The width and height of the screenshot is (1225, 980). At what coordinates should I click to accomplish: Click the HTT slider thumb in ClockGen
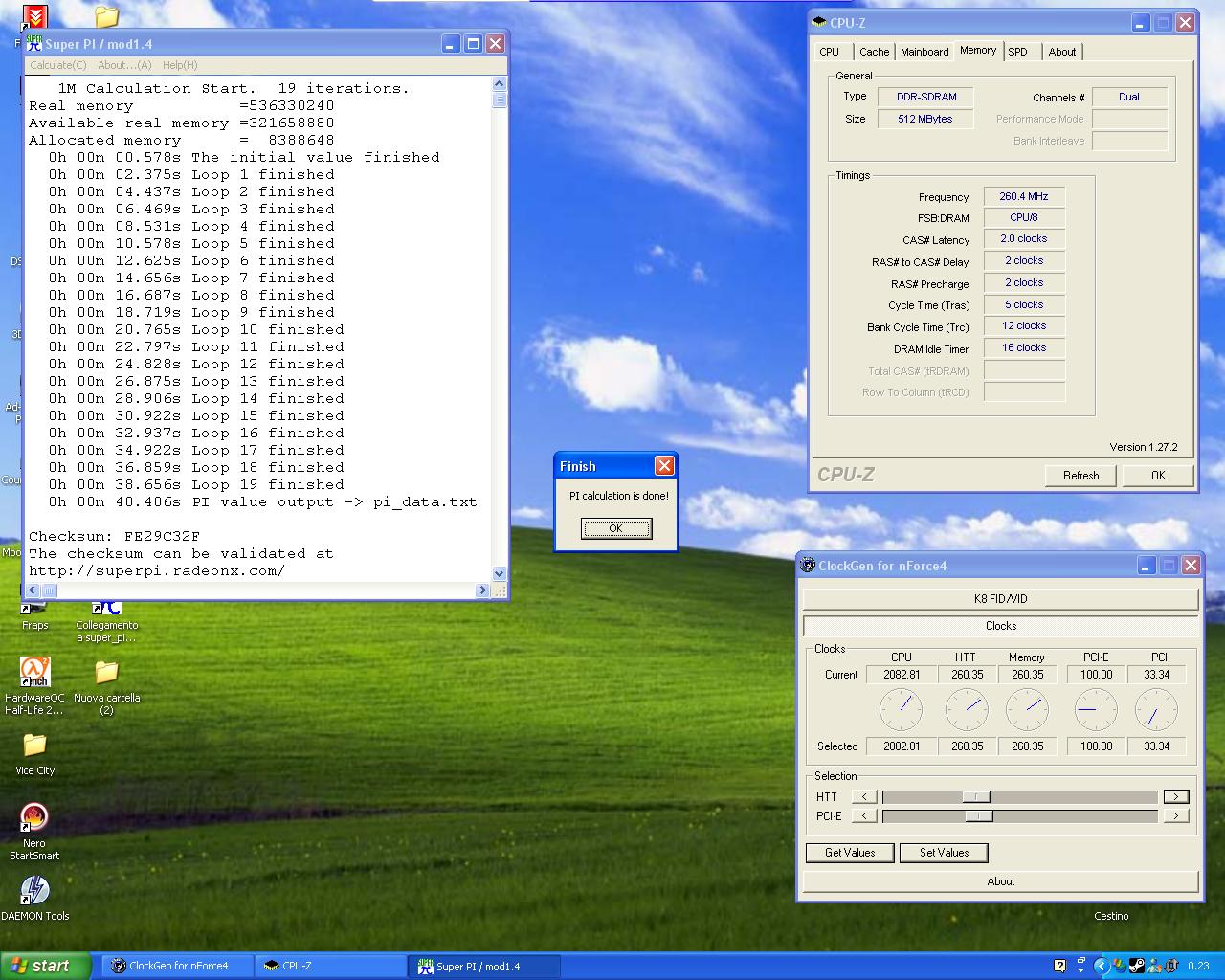click(x=976, y=796)
